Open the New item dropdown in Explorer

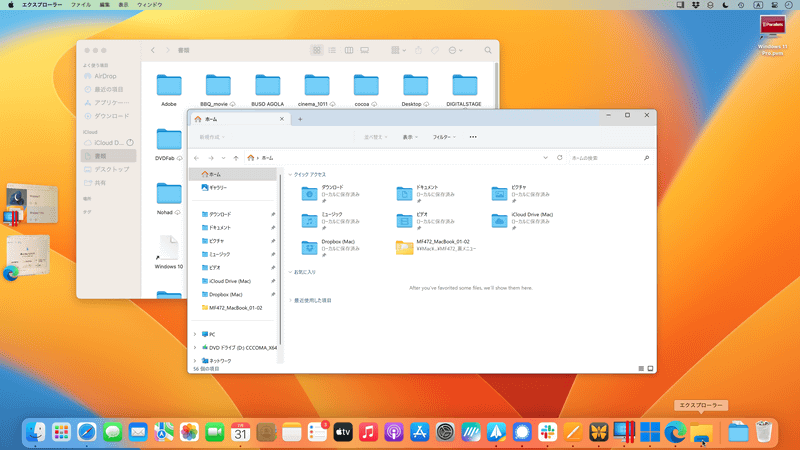coord(212,137)
